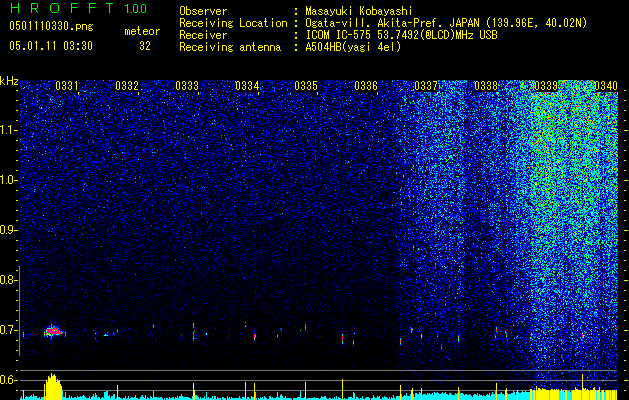Viewport: 629px width, 400px height.
Task: Click time marker 0334
Action: tap(247, 86)
